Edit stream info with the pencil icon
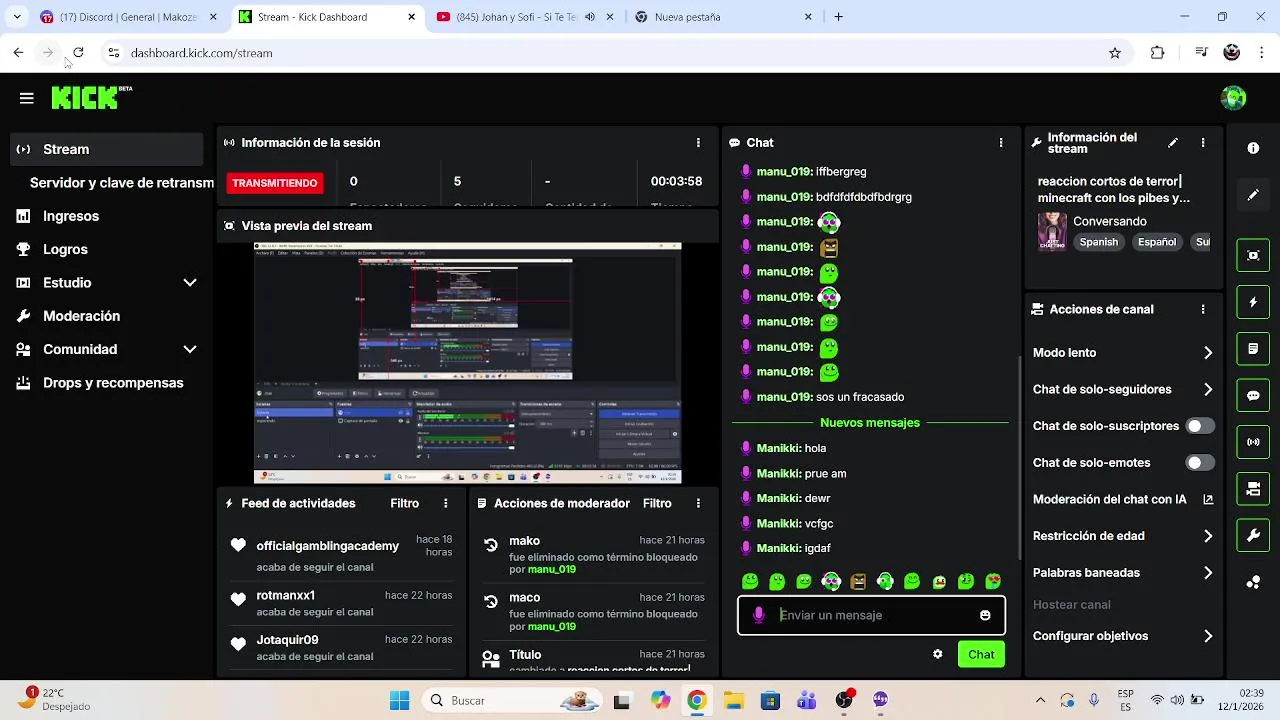1280x720 pixels. 1173,143
